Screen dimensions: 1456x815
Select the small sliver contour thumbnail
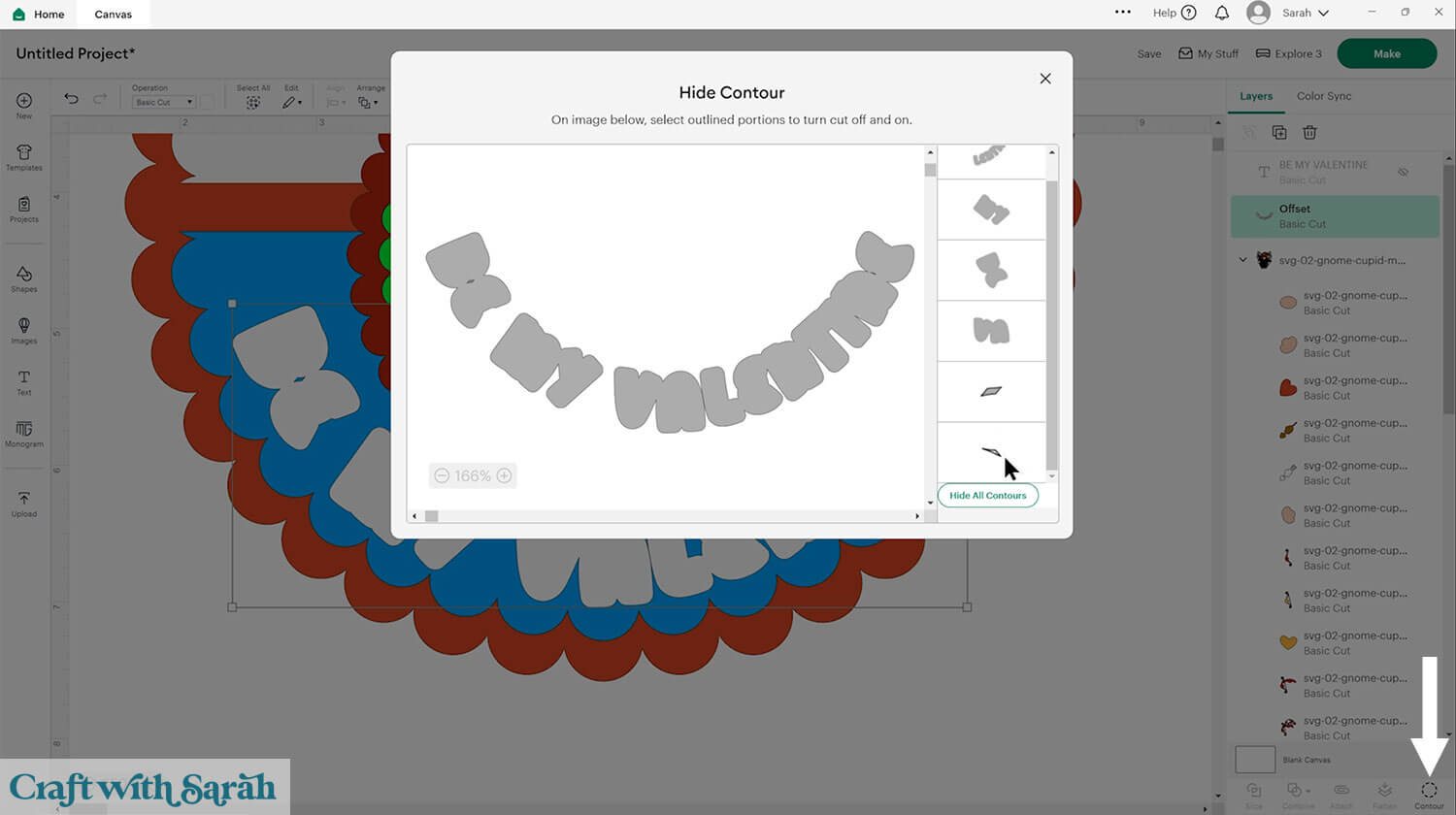click(991, 451)
